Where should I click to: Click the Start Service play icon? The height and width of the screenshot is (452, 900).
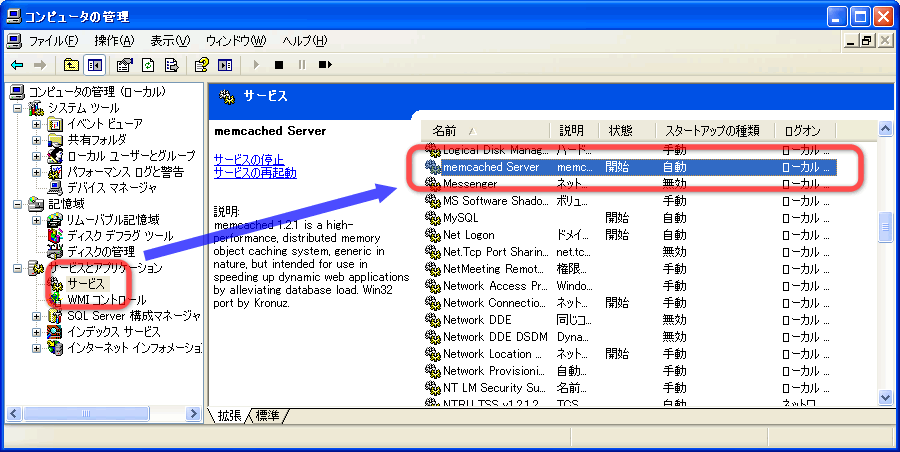pyautogui.click(x=256, y=65)
